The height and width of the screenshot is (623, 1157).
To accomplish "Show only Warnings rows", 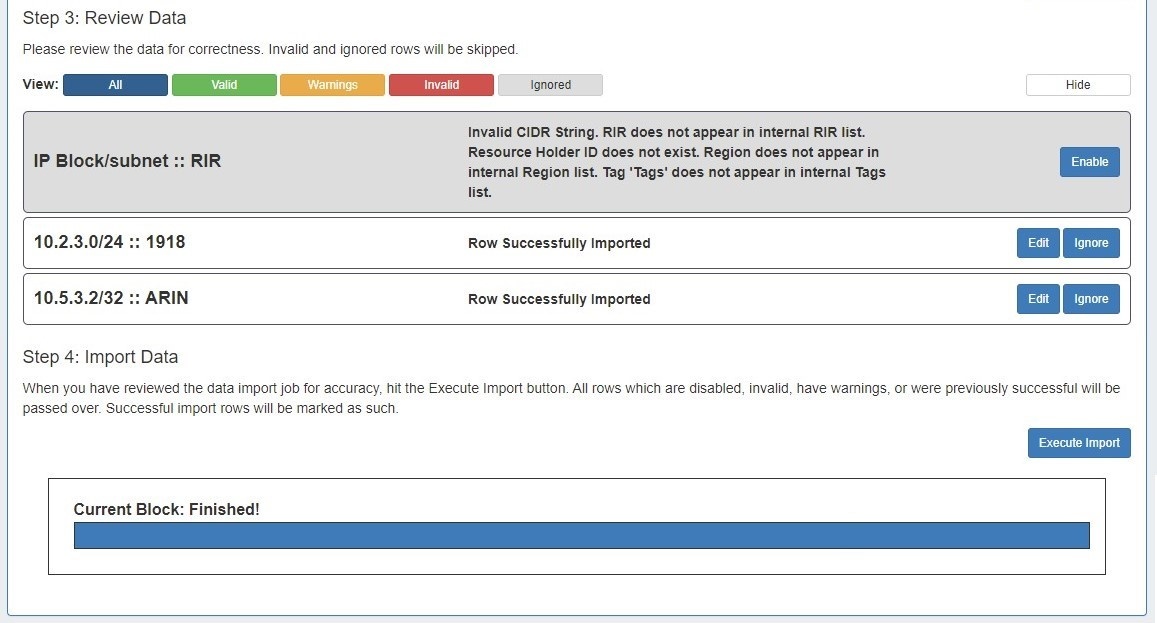I will tap(332, 85).
